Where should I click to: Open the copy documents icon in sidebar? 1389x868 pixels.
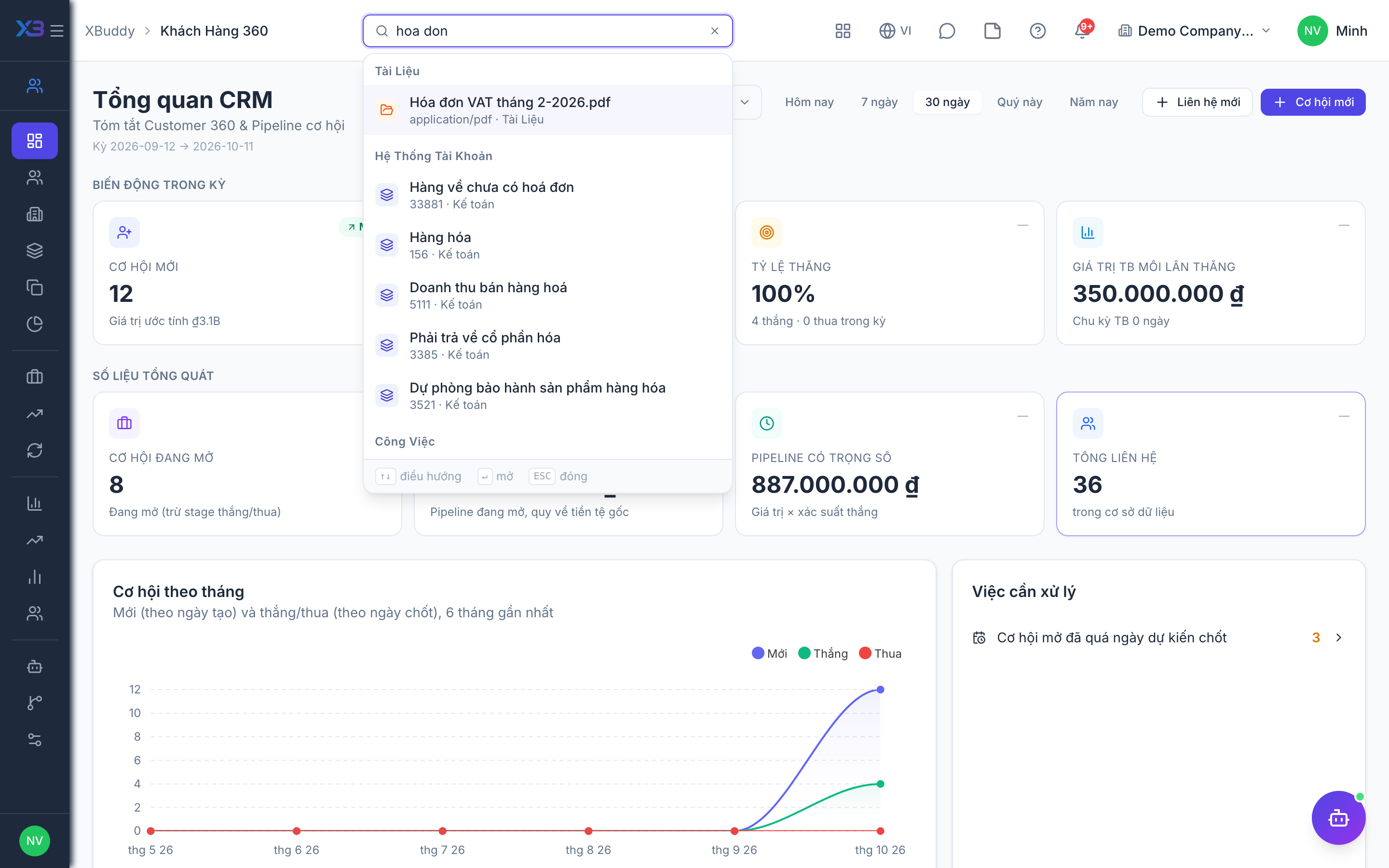(x=34, y=287)
